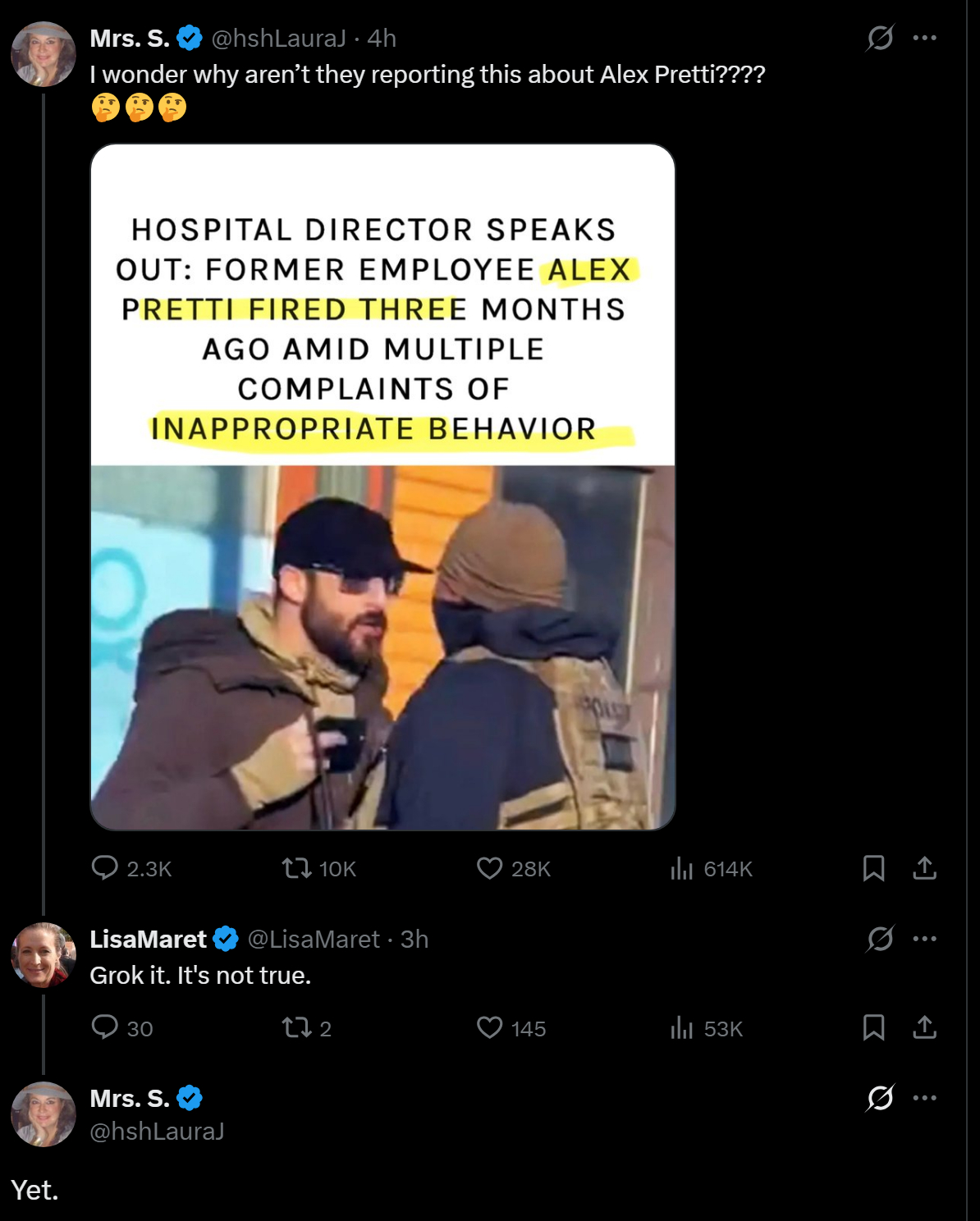View analytics of LisaMaret's 53K views reply
This screenshot has width=980, height=1221.
coord(682,1027)
